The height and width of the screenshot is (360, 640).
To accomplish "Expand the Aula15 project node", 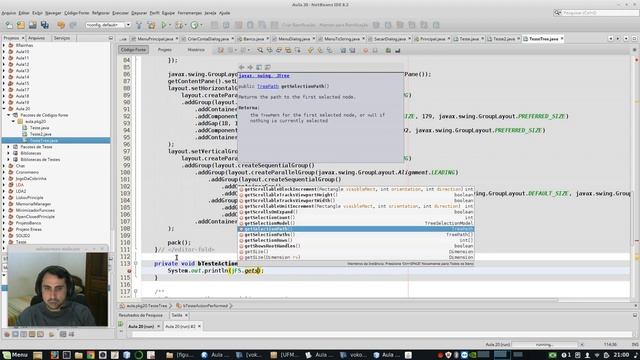I will (x=4, y=83).
